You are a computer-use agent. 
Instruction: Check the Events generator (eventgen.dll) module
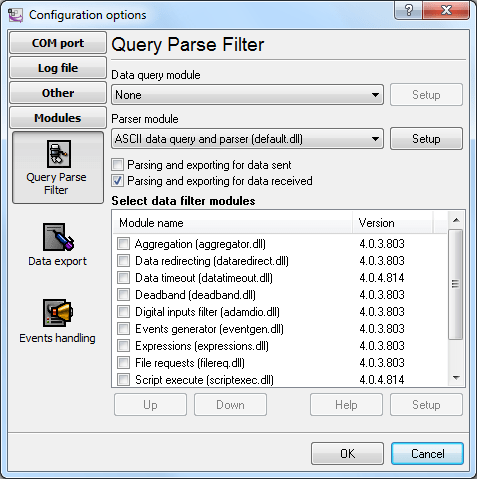(123, 329)
